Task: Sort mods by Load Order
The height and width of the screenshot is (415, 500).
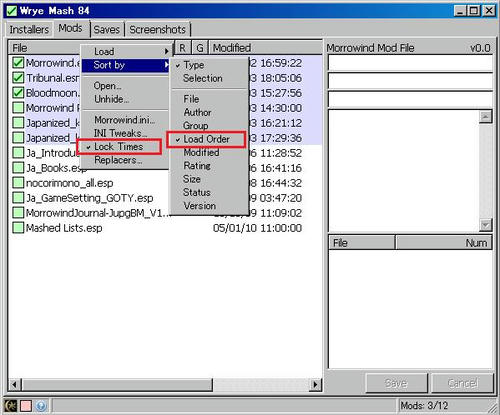Action: click(x=206, y=139)
